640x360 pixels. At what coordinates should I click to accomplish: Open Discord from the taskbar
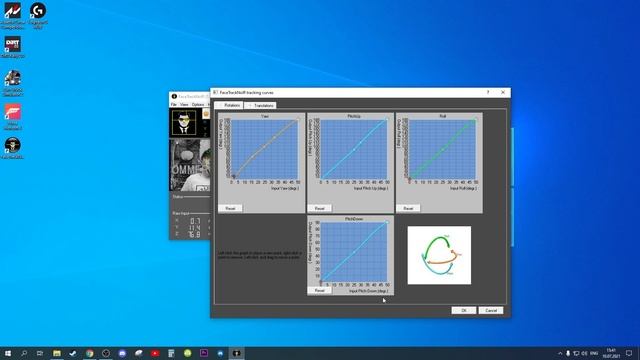(x=122, y=353)
